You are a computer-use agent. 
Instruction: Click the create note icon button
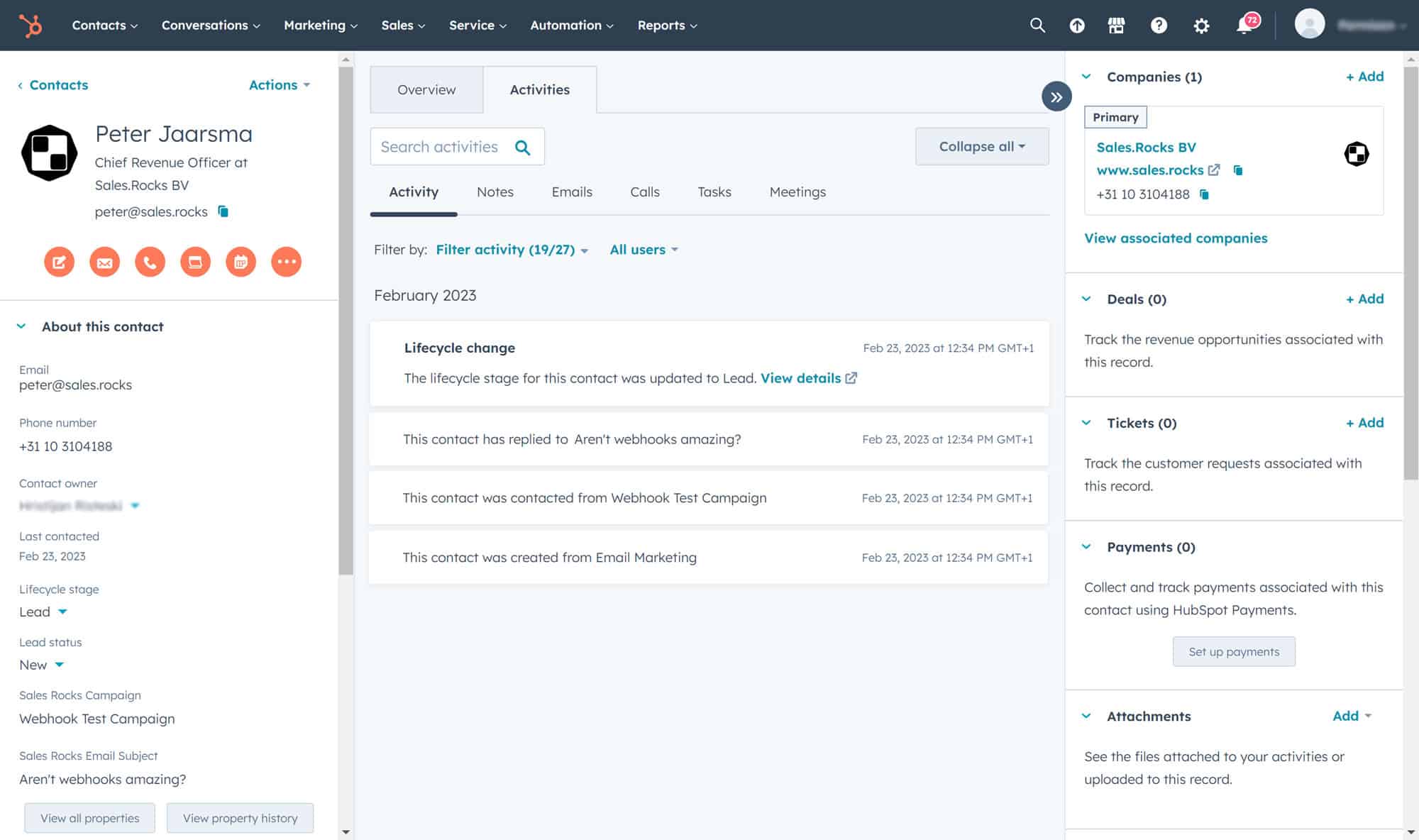click(59, 262)
